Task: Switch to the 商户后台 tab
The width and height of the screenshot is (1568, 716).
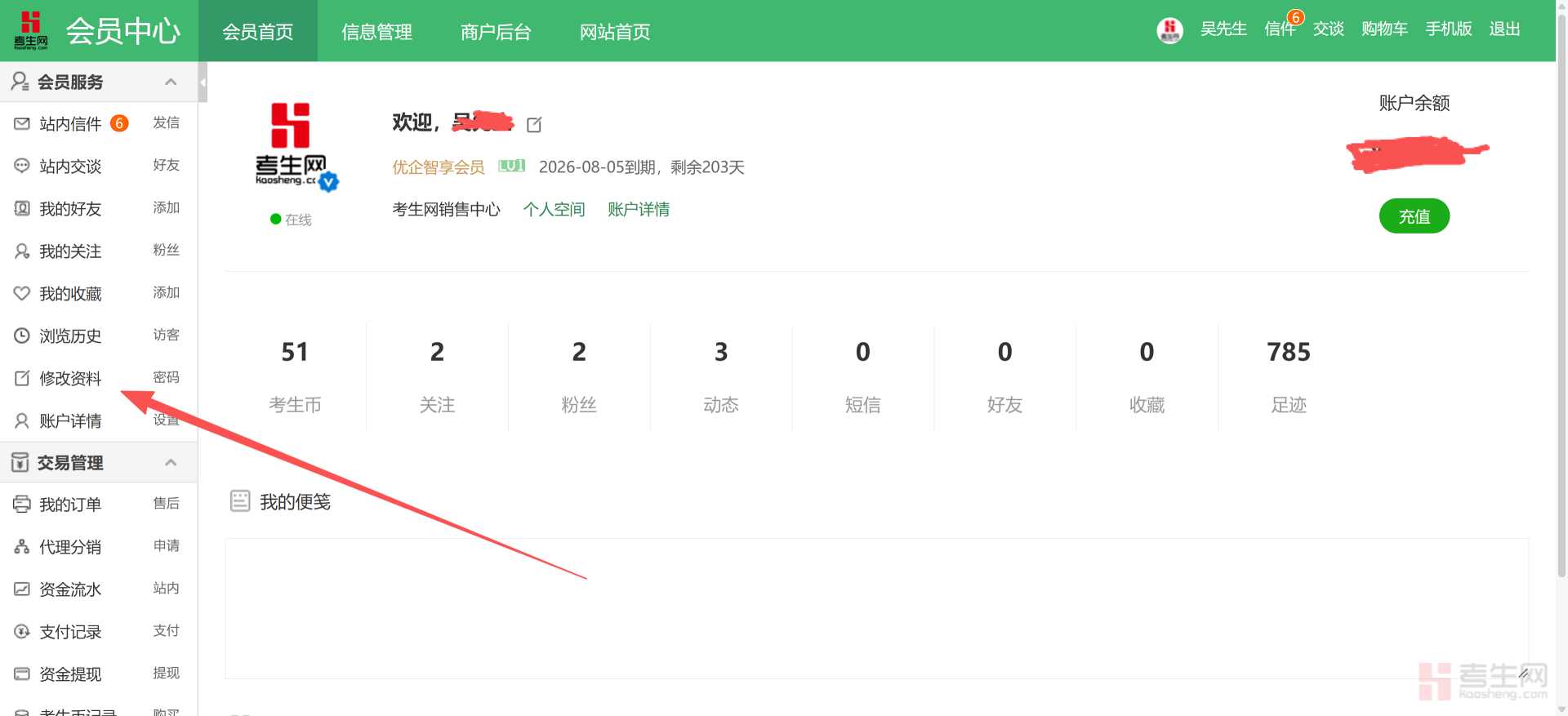Action: tap(496, 32)
